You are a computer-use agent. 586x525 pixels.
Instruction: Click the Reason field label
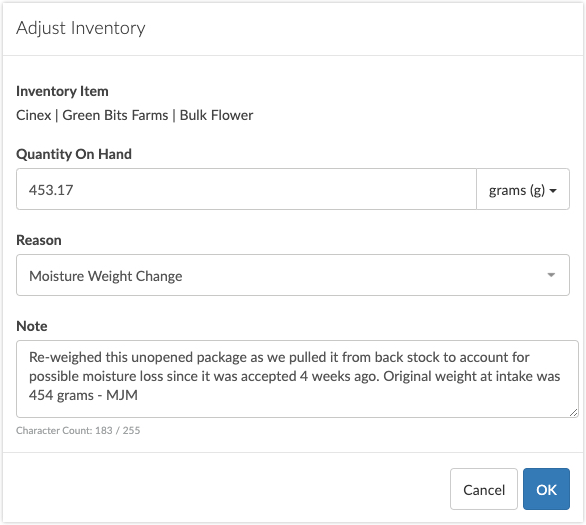click(x=39, y=240)
